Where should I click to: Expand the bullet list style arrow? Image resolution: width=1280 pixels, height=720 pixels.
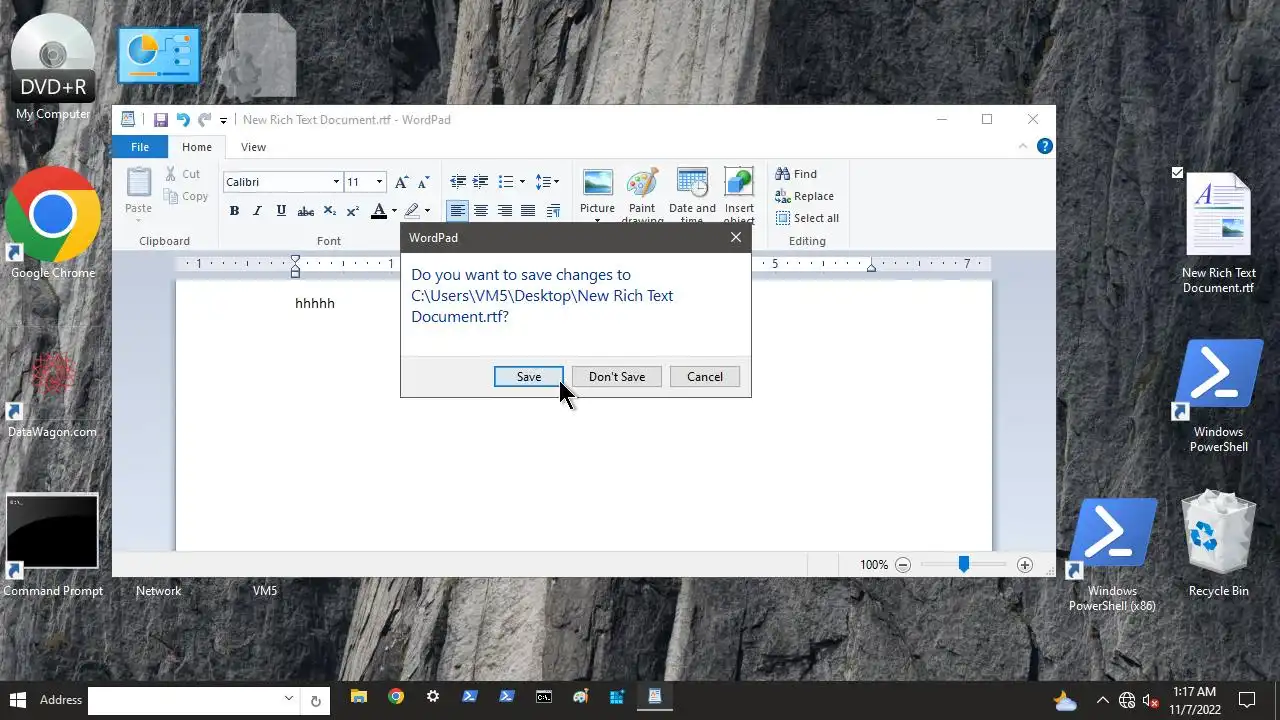522,182
